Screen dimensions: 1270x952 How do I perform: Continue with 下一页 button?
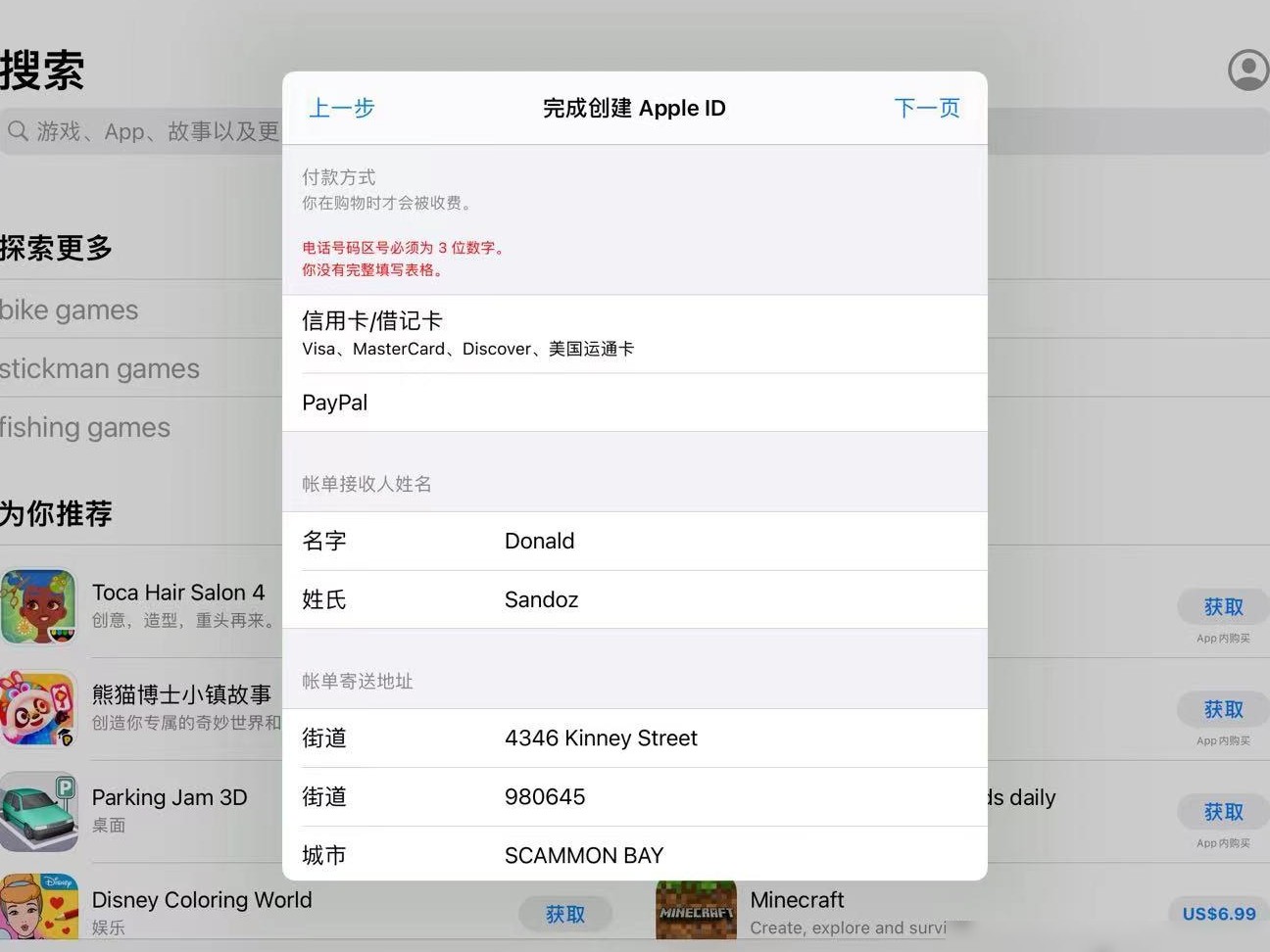[x=927, y=108]
